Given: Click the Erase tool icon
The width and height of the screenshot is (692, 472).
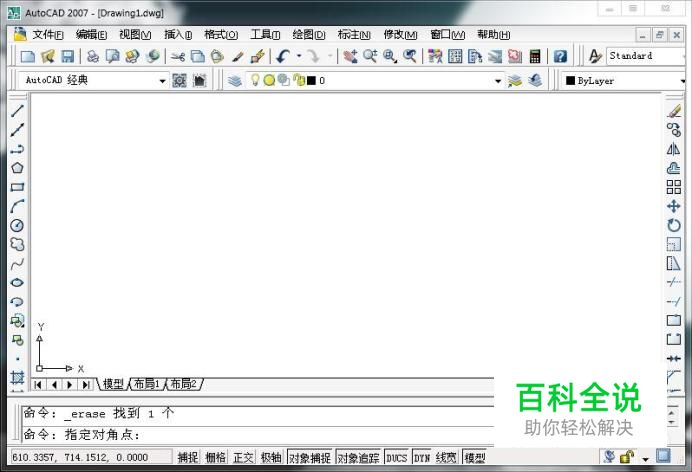Looking at the screenshot, I should pos(673,111).
